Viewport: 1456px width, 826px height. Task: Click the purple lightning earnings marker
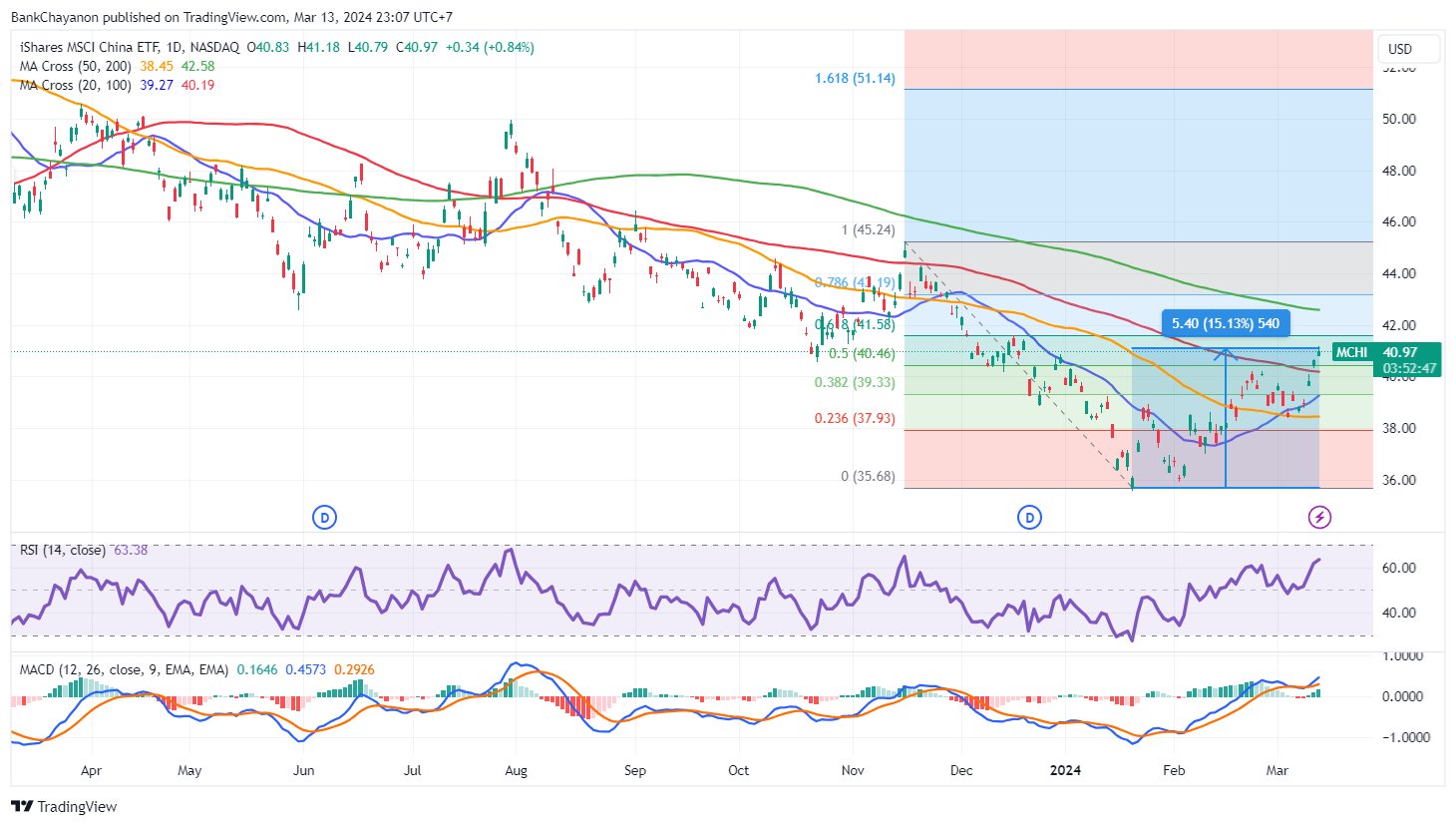coord(1319,517)
